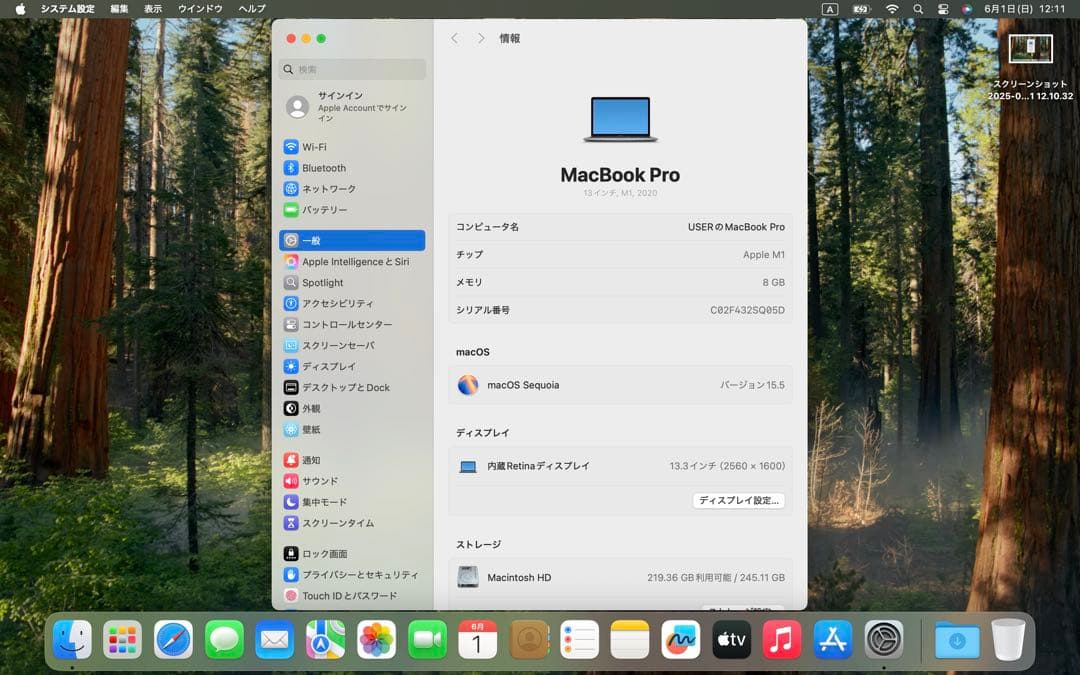
Task: Click the ディスプレイ設定 button
Action: [739, 500]
